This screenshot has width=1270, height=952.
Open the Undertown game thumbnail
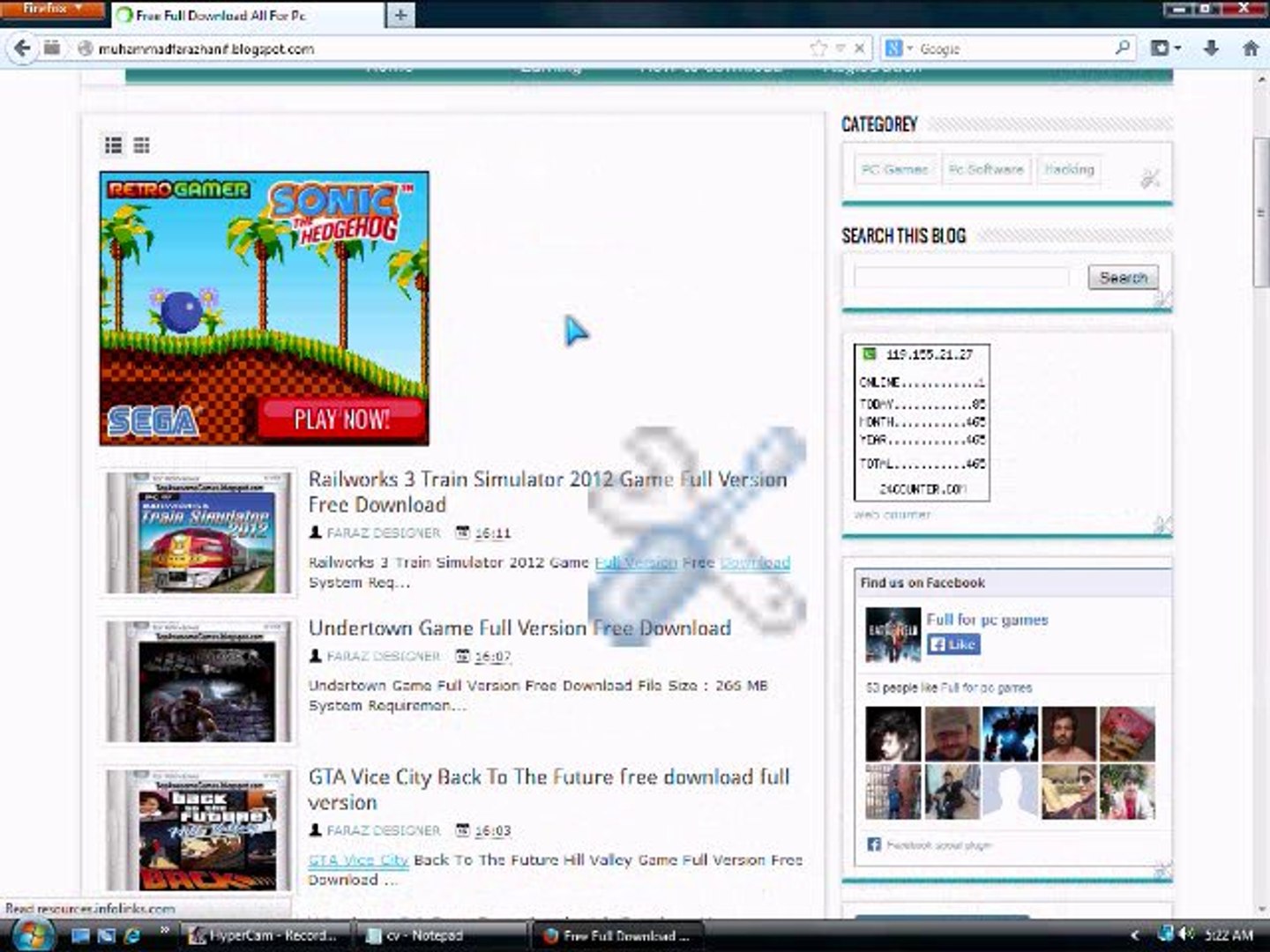click(200, 682)
